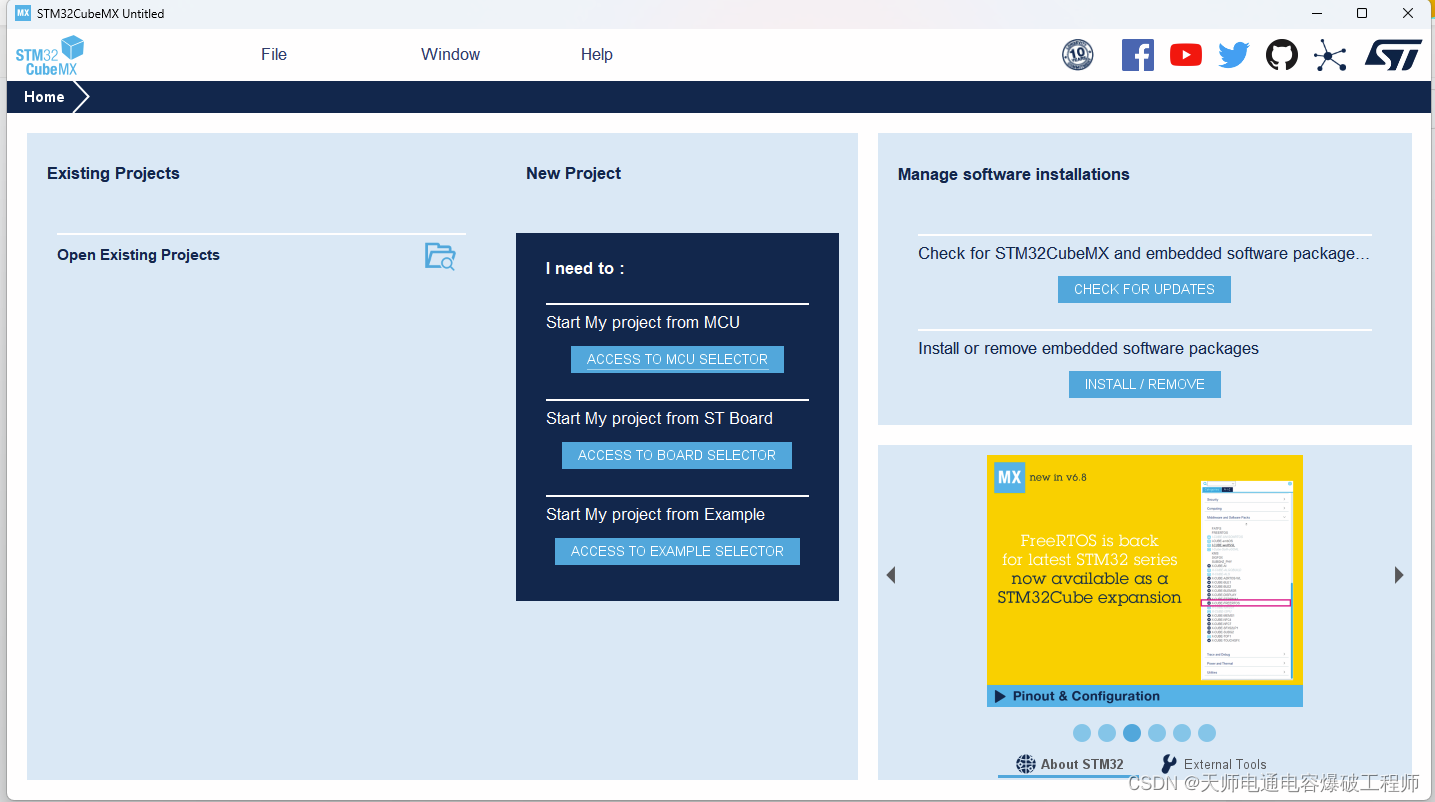Show next slide with right arrow
This screenshot has width=1435, height=802.
point(1398,575)
